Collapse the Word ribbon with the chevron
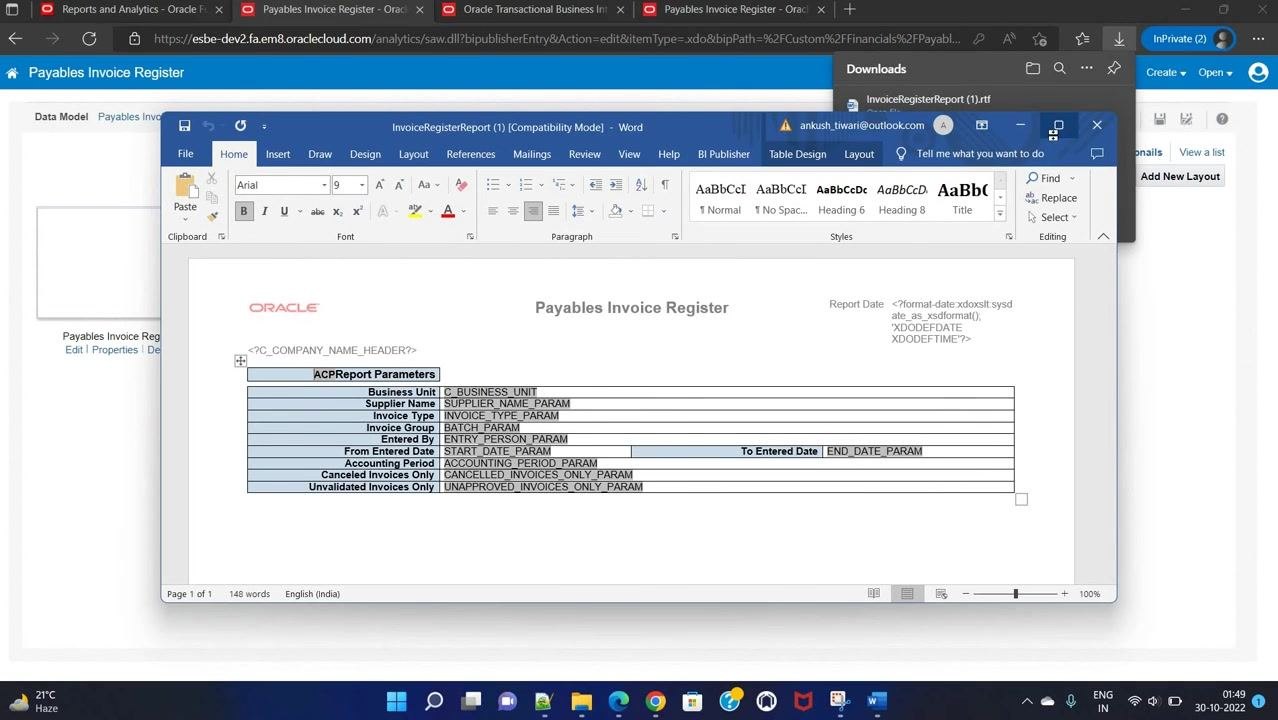 click(x=1103, y=236)
